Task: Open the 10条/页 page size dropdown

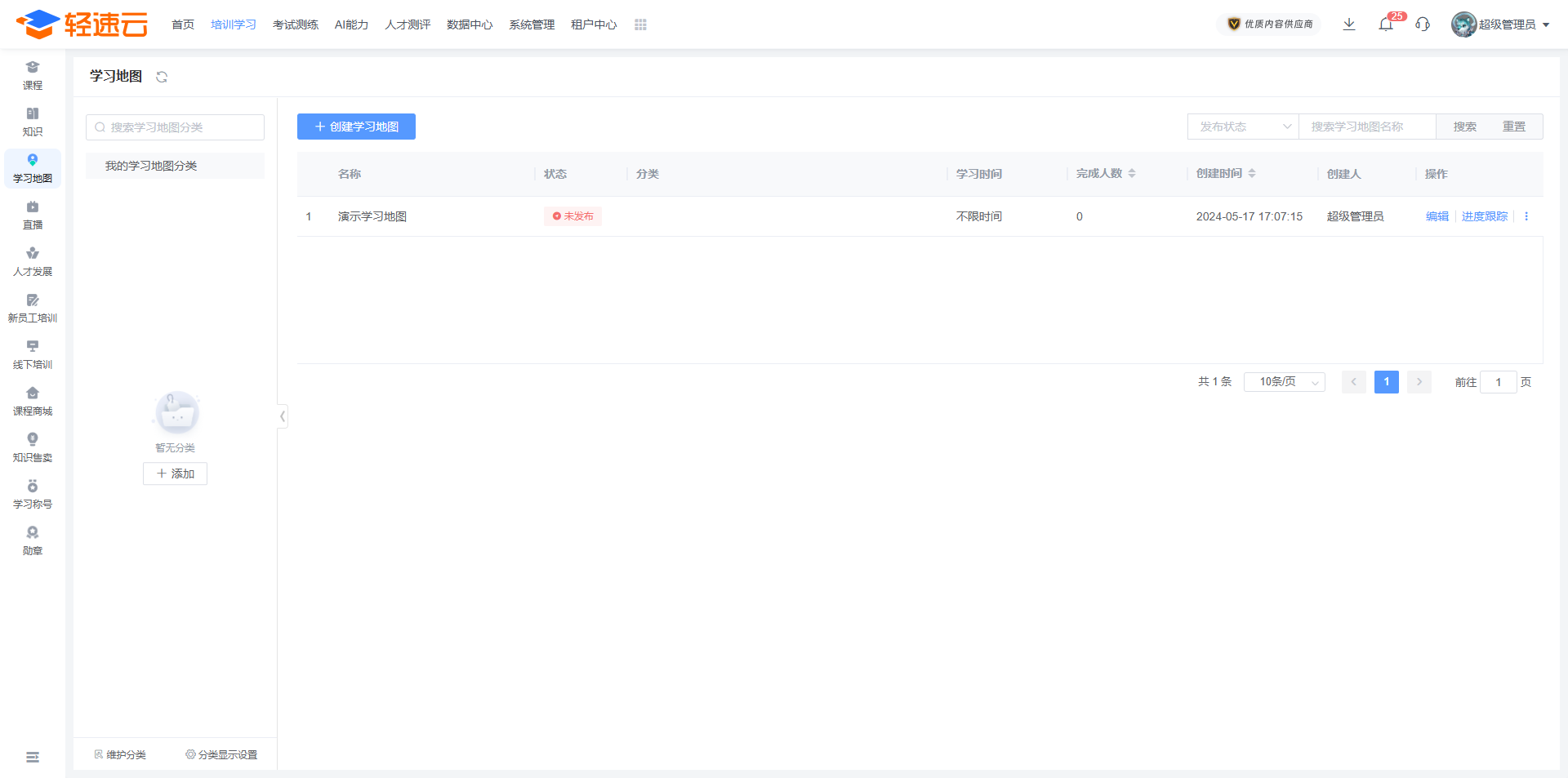Action: click(1284, 382)
